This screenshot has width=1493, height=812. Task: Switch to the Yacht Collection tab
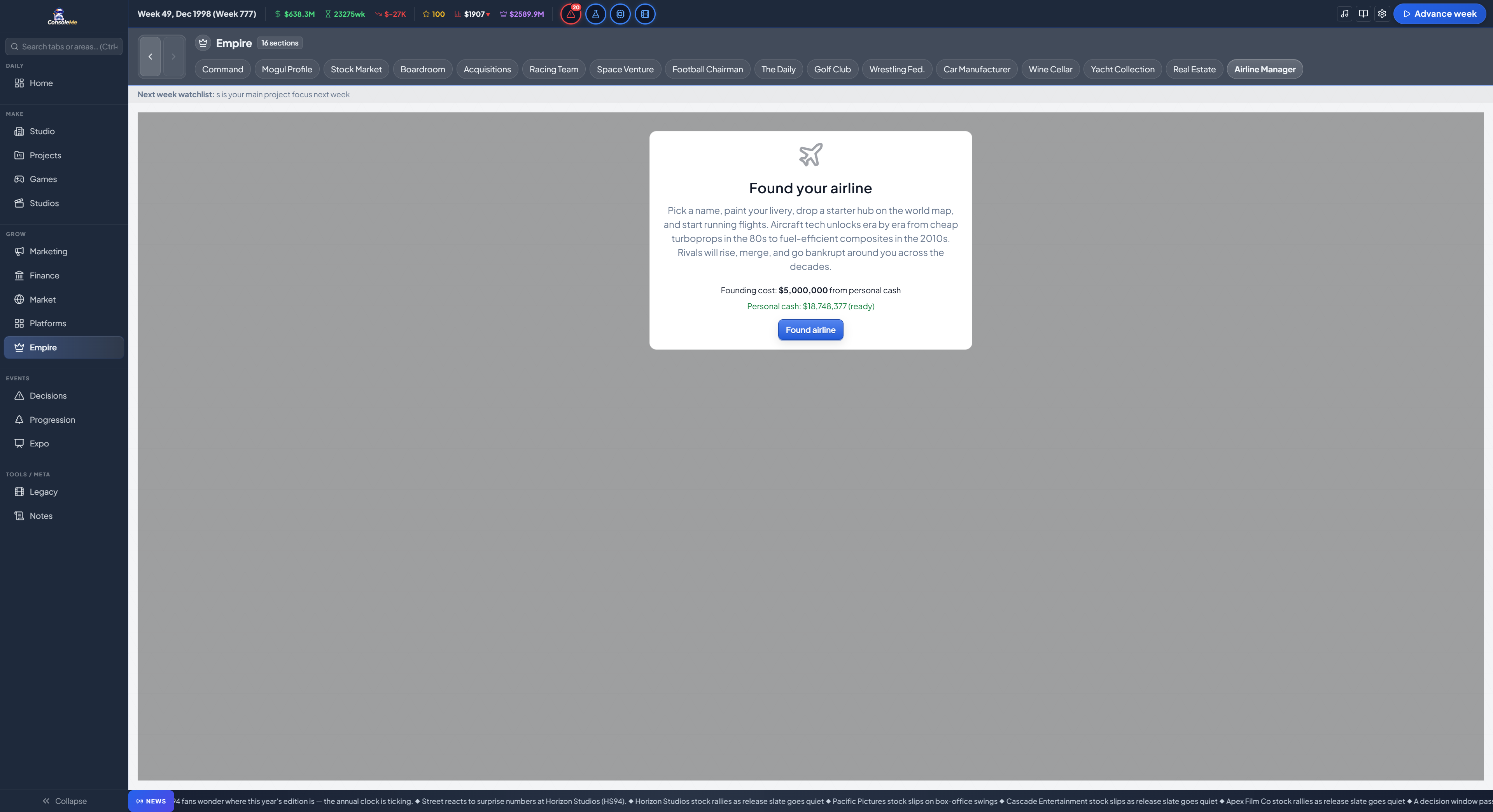[x=1123, y=69]
